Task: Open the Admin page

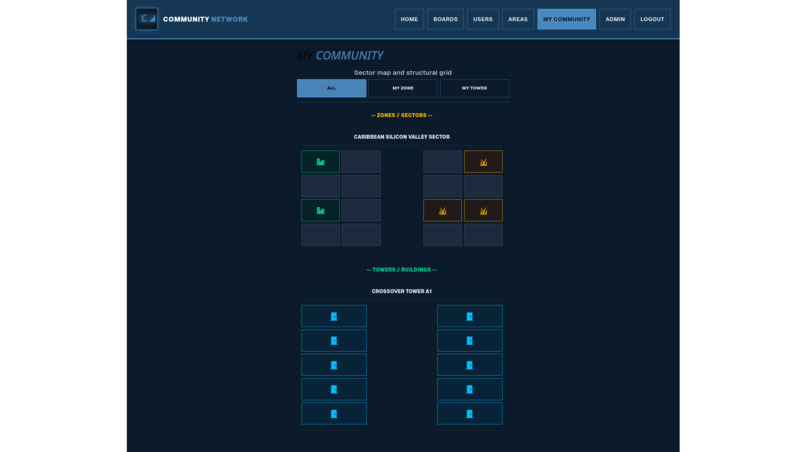Action: pyautogui.click(x=615, y=19)
